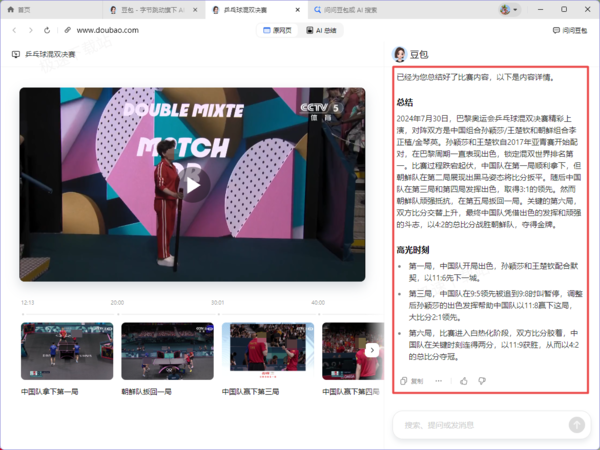Show next highlight clips with arrow
The width and height of the screenshot is (600, 450).
tap(372, 350)
